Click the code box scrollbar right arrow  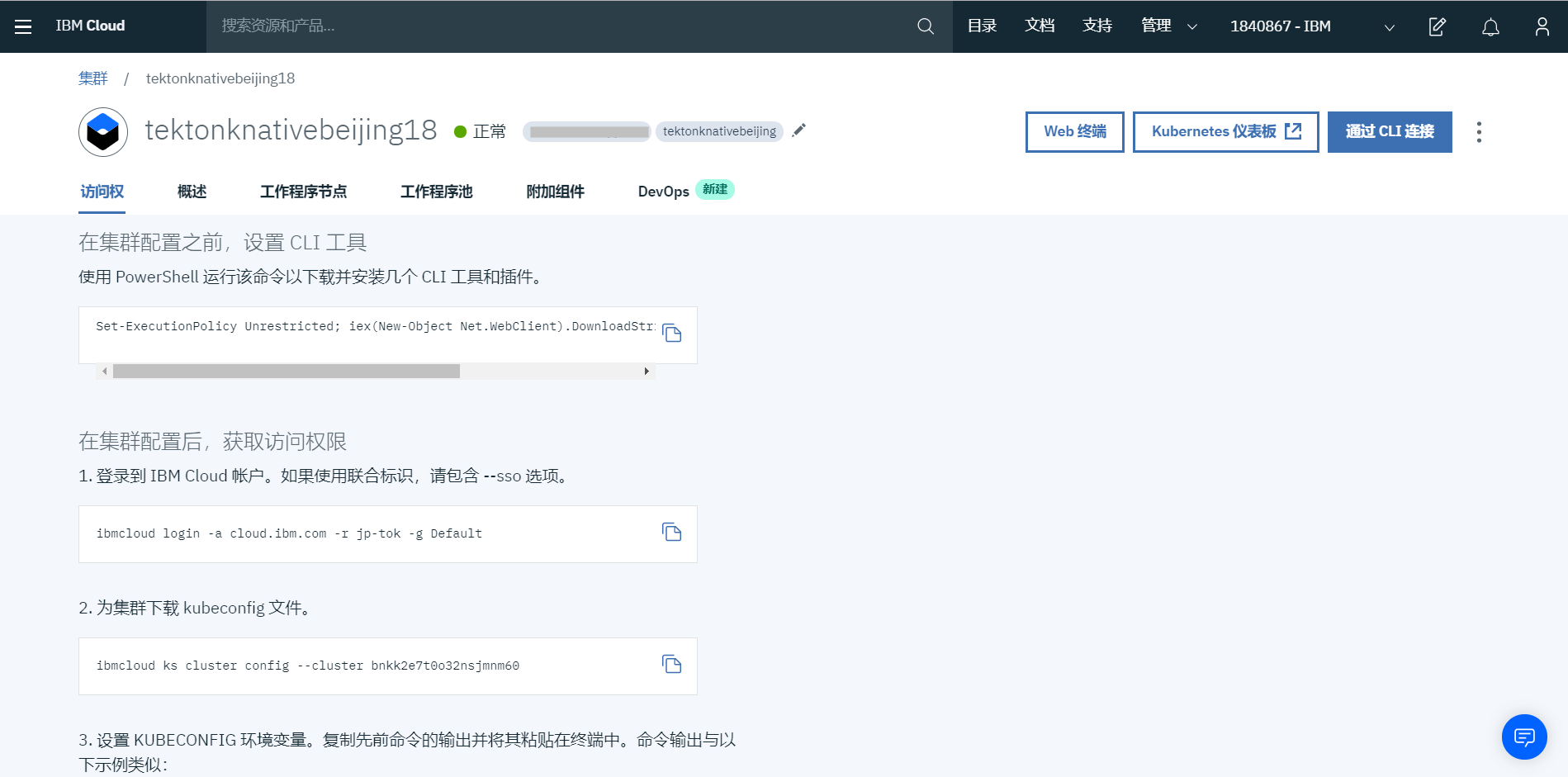click(x=647, y=372)
